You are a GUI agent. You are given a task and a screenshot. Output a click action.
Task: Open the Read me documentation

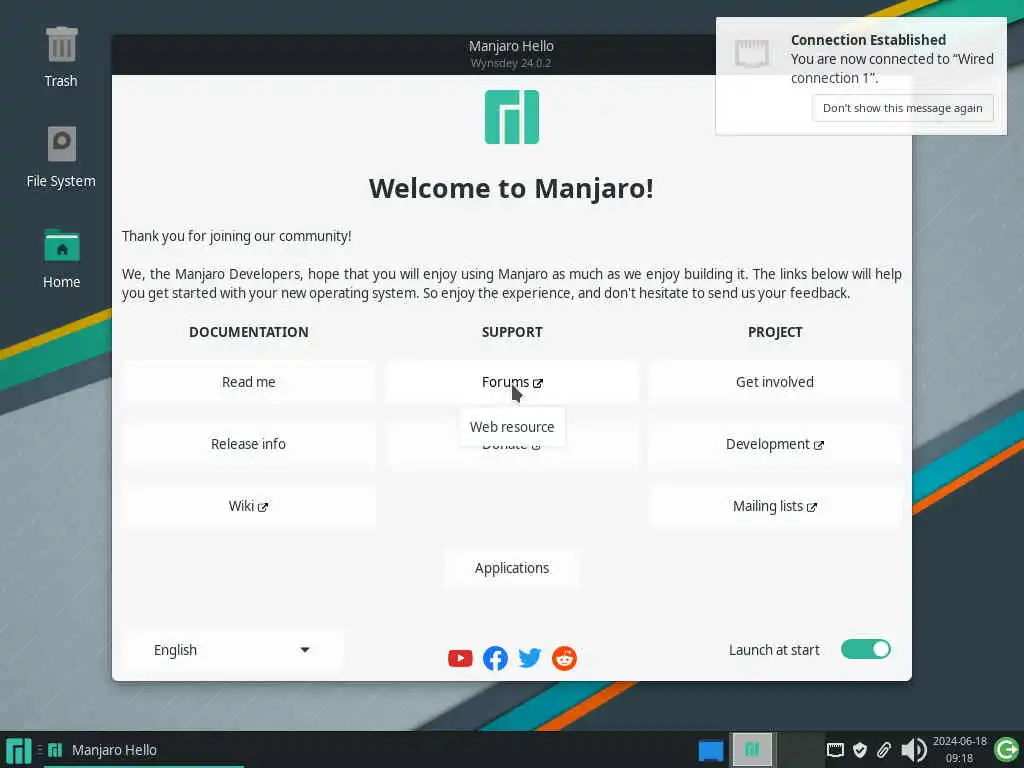(x=249, y=382)
